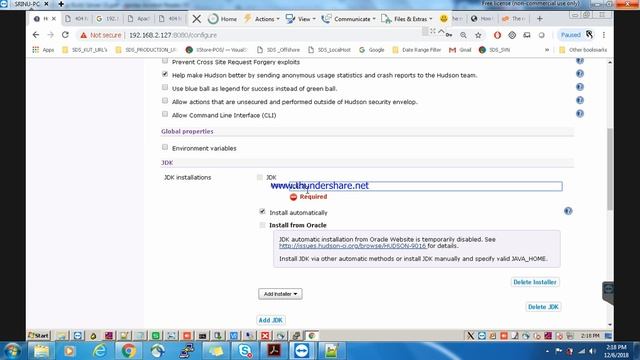
Task: Switch to TeamViewer in local taskbar
Action: 302,351
